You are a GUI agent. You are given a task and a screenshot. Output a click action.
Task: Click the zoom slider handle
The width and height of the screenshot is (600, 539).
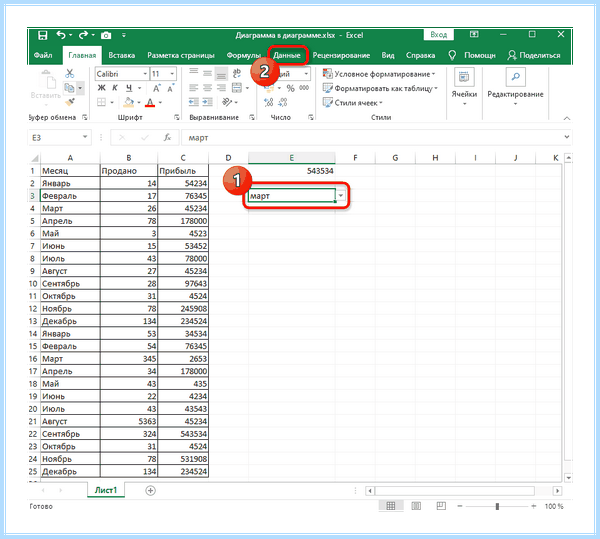click(497, 506)
